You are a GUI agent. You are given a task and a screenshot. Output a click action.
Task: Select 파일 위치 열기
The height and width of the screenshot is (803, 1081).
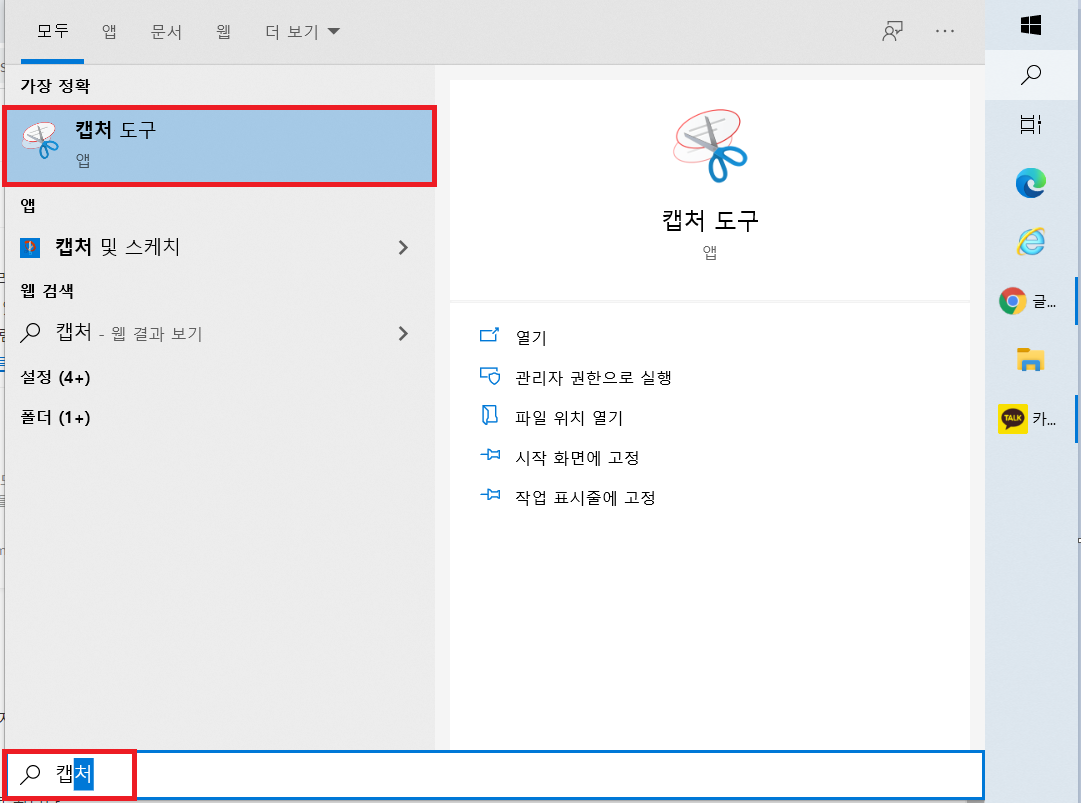tap(569, 418)
